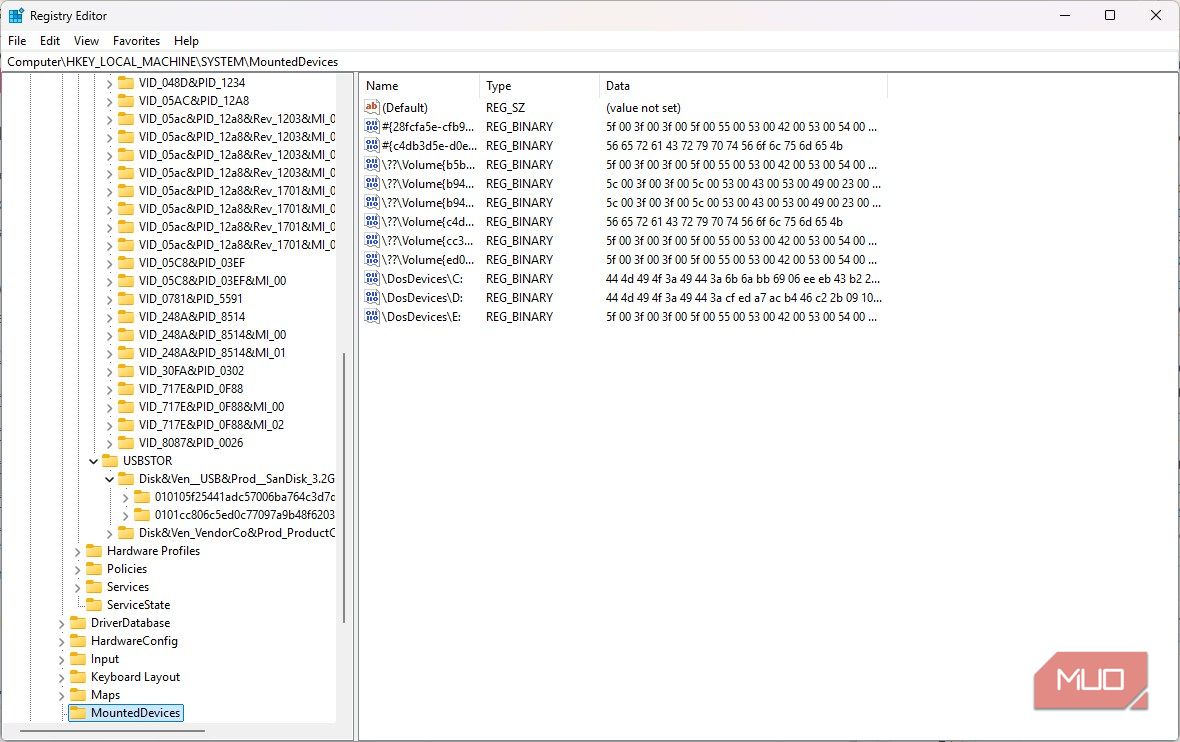The width and height of the screenshot is (1180, 742).
Task: Click the tree pane horizontal scrollbar
Action: click(x=112, y=730)
